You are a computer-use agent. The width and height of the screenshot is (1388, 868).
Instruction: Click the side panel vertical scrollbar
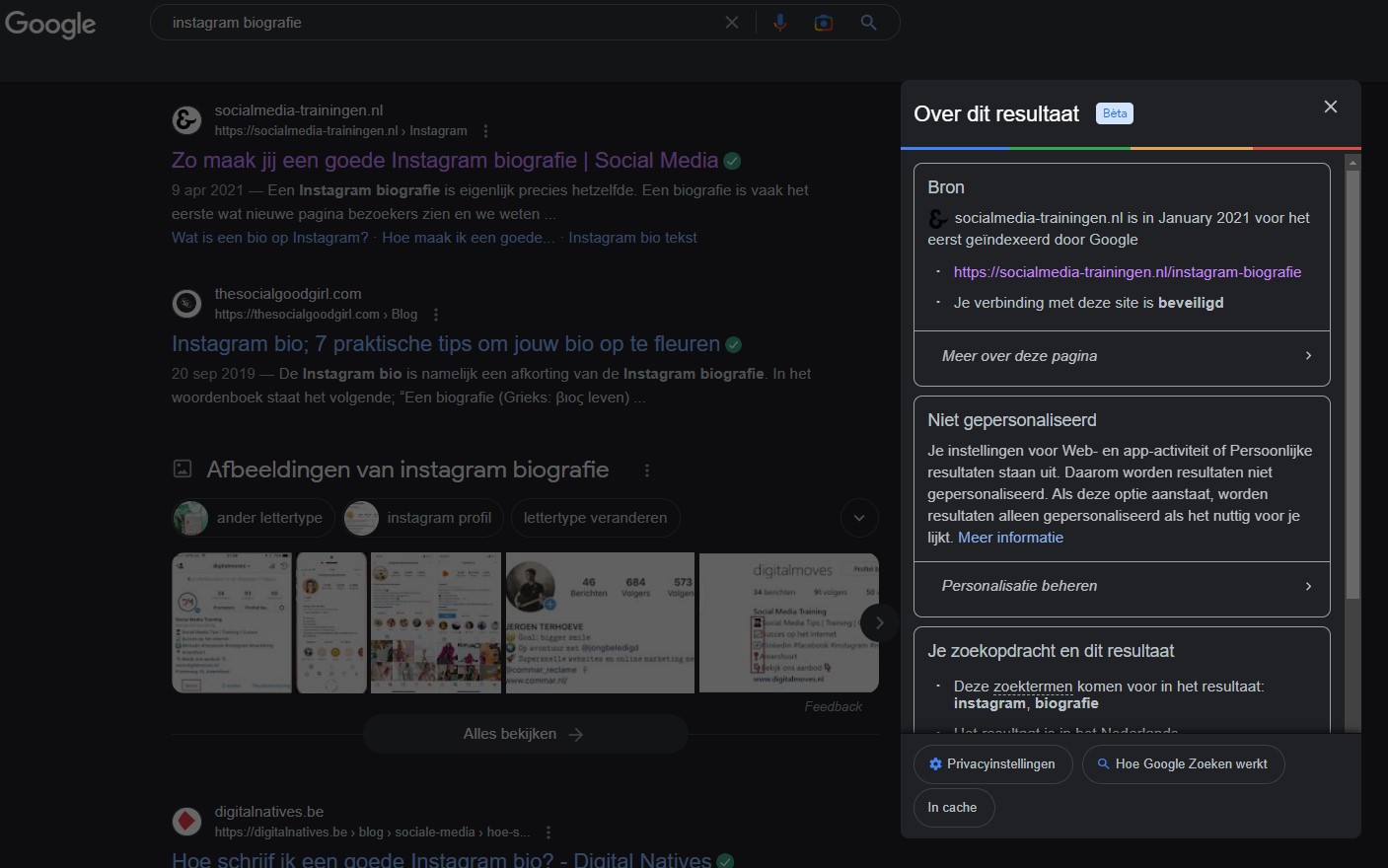1352,385
